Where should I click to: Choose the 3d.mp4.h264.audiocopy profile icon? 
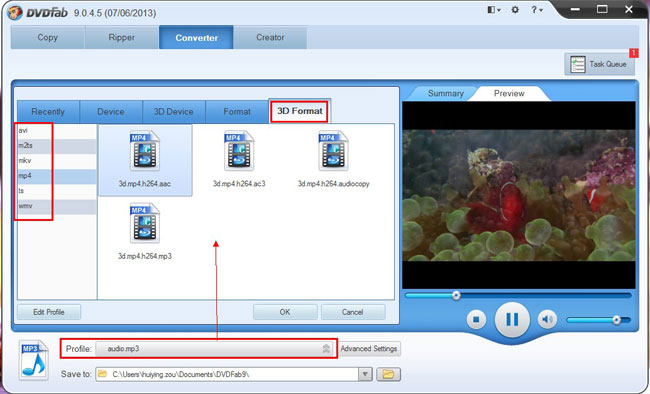[333, 151]
